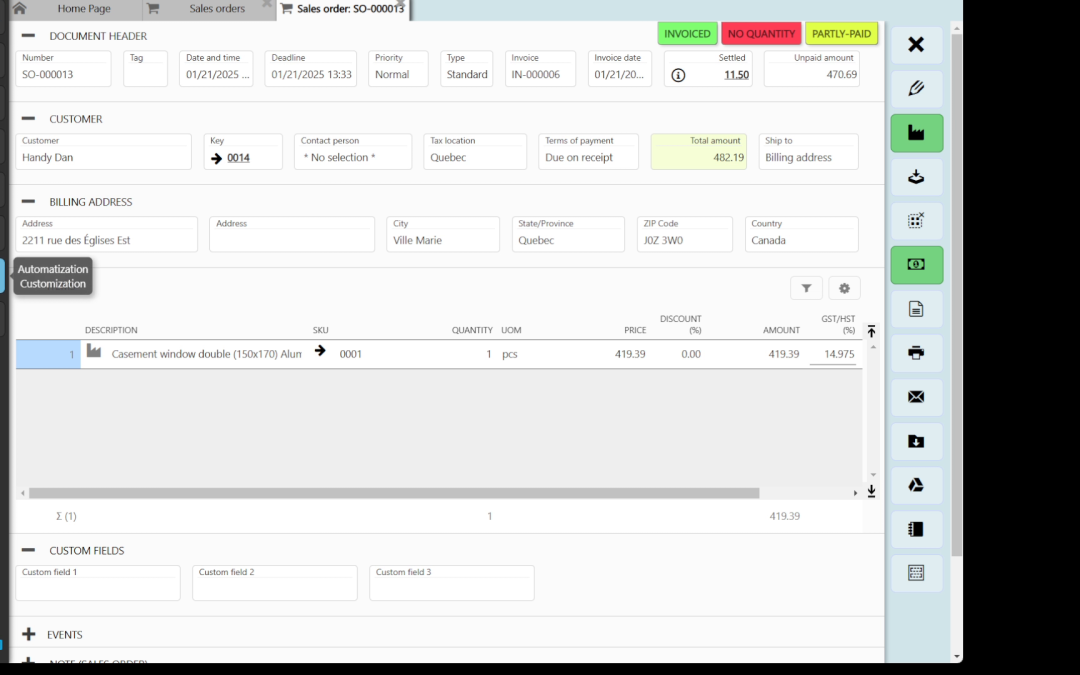Click the bottom grid table icon in sidebar
The width and height of the screenshot is (1080, 675).
[916, 573]
